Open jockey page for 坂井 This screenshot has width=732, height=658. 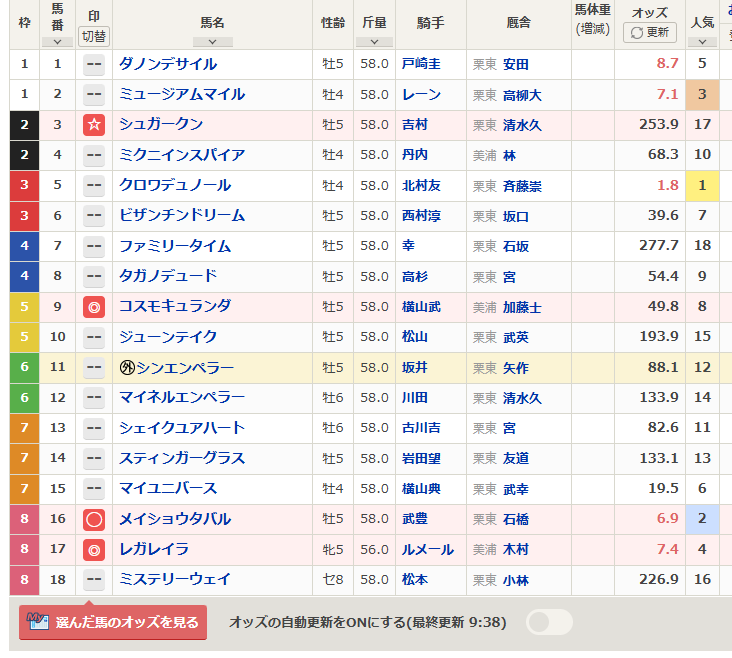(415, 368)
